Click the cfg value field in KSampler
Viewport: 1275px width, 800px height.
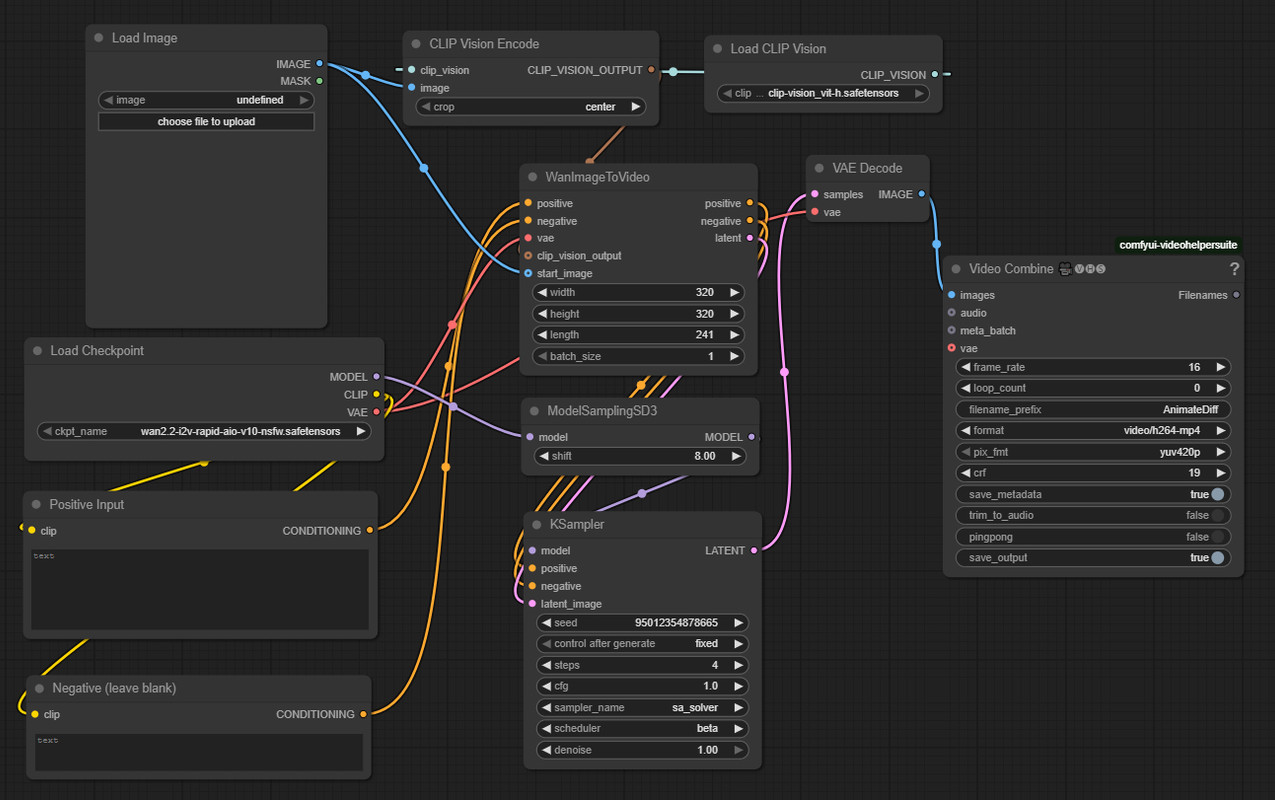pyautogui.click(x=642, y=686)
